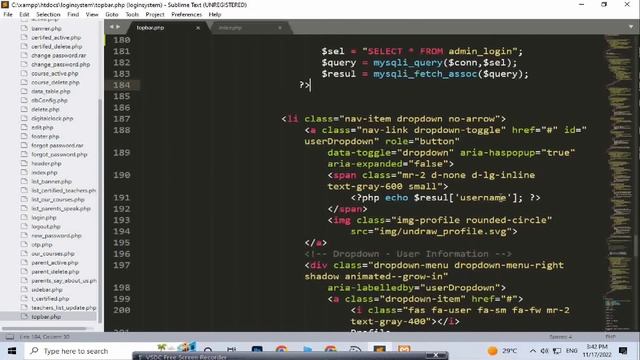Open our_courses.php in the sidebar
The width and height of the screenshot is (640, 360).
coord(53,253)
